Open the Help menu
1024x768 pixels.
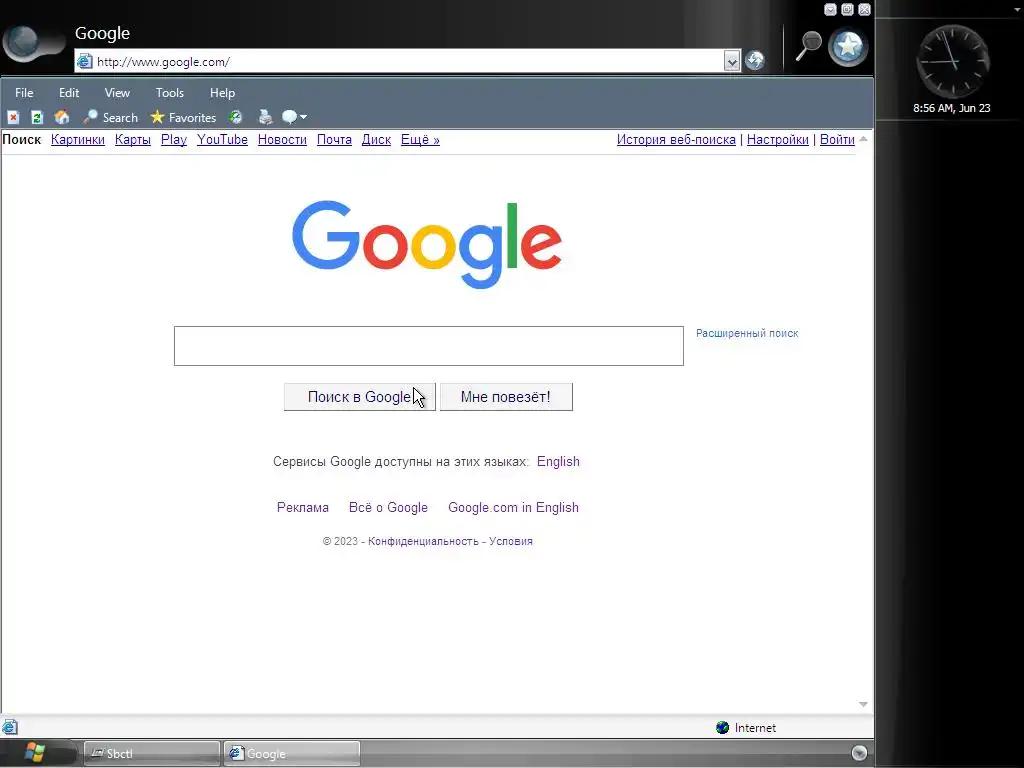(x=222, y=93)
